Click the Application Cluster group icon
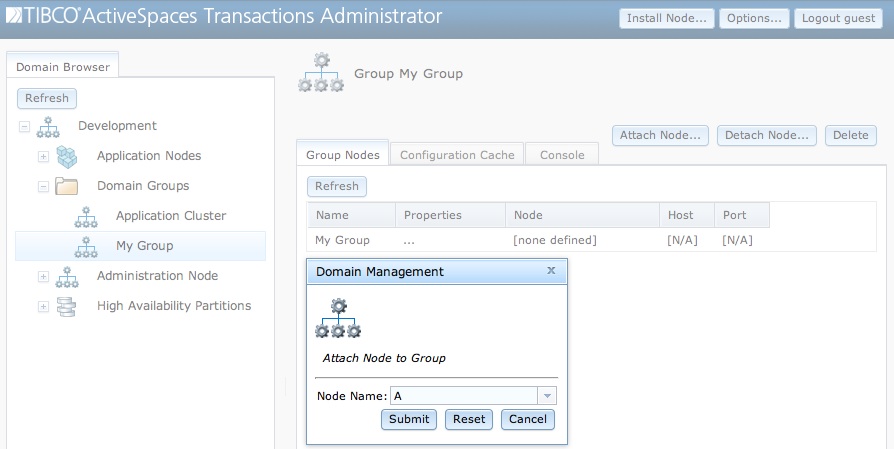Image resolution: width=894 pixels, height=449 pixels. [86, 217]
